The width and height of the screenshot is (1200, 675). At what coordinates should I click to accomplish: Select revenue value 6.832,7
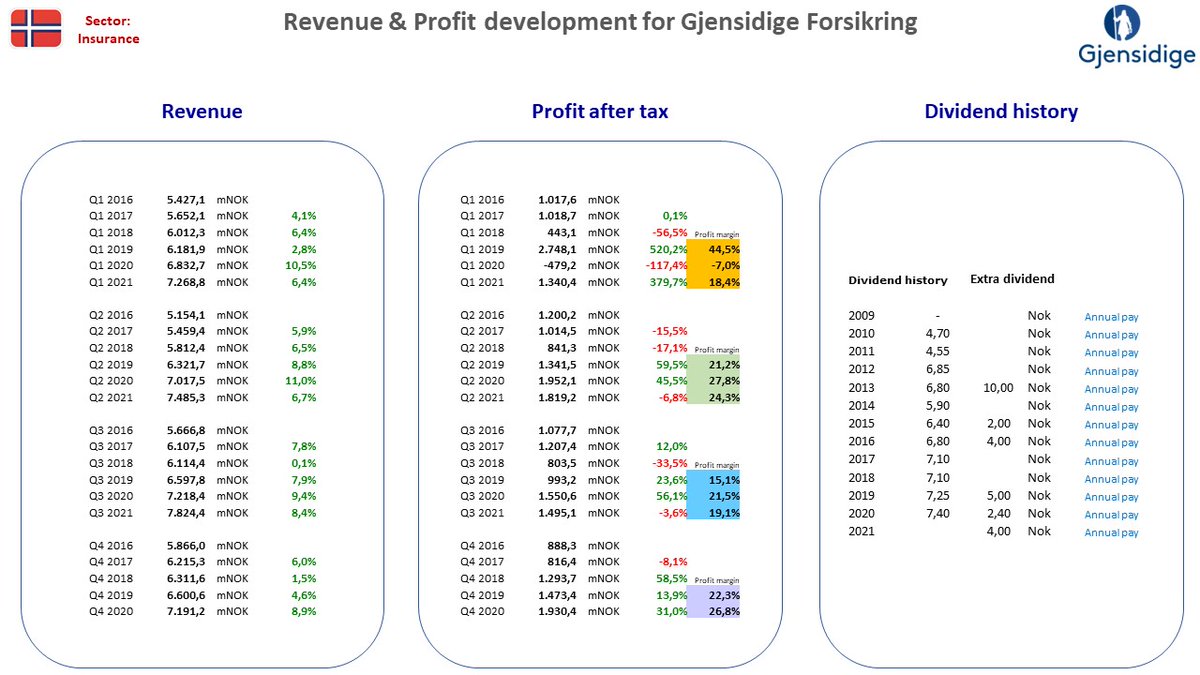pyautogui.click(x=186, y=265)
